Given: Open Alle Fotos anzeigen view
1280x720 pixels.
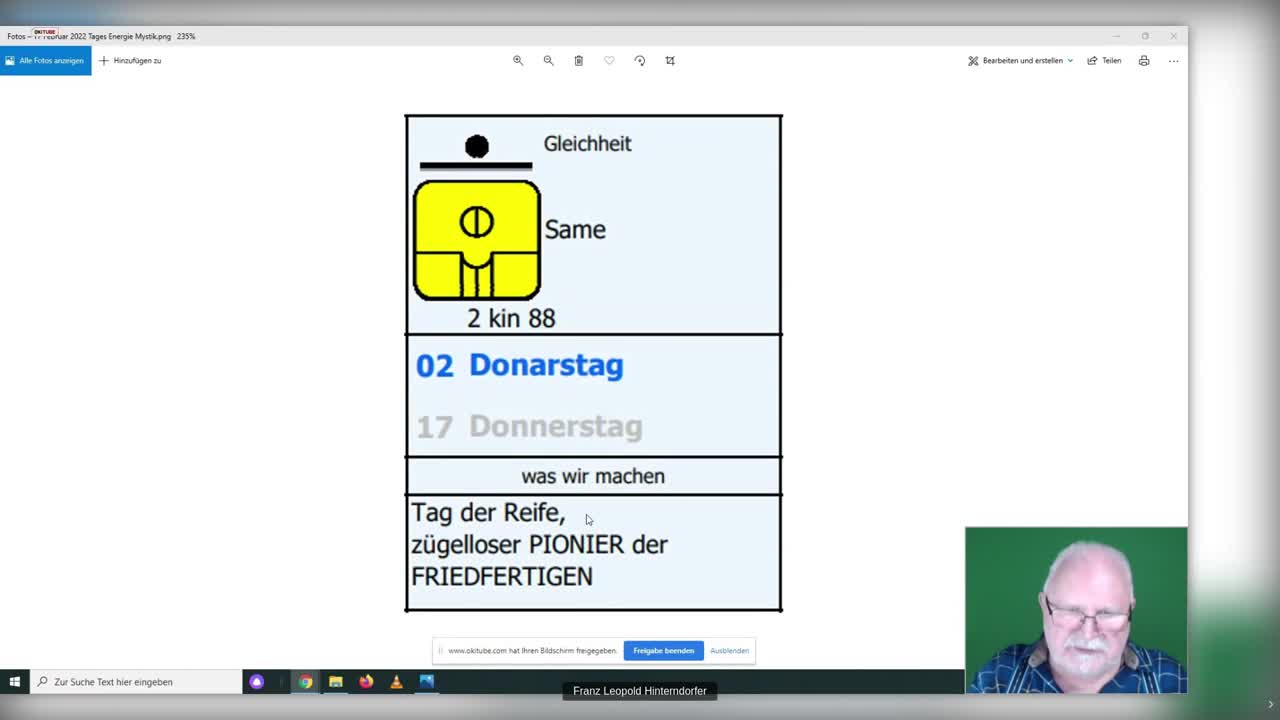Looking at the screenshot, I should click(x=45, y=60).
